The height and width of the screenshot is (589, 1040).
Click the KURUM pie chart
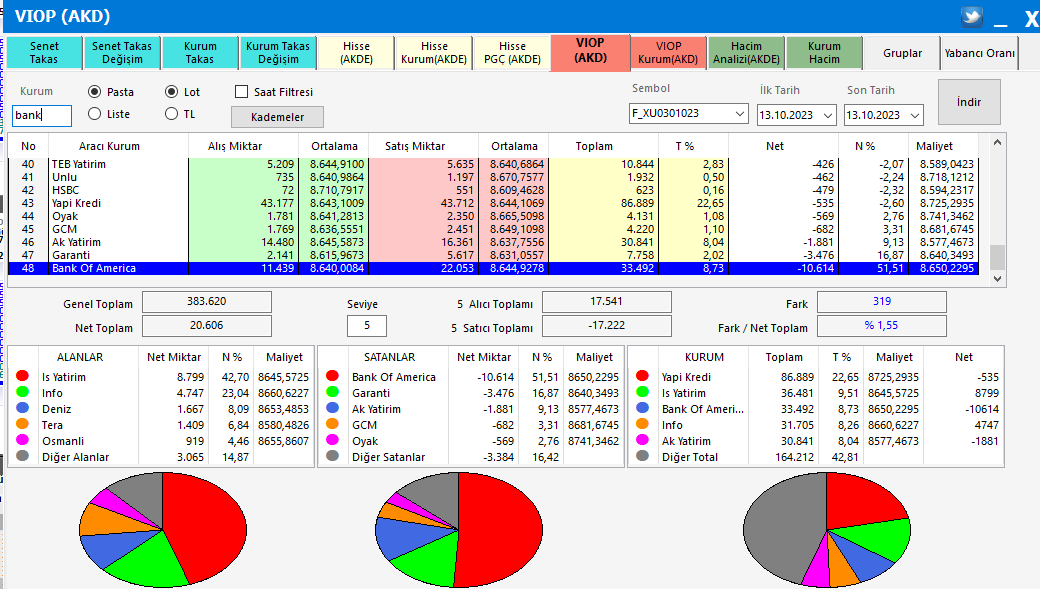[x=826, y=529]
